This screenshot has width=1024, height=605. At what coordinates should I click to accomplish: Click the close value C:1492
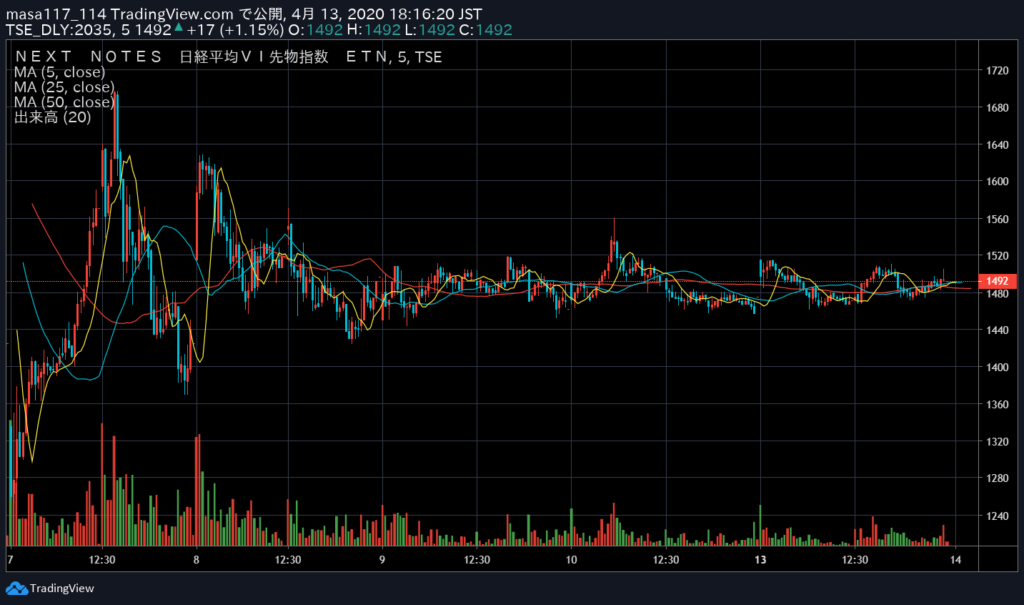(486, 30)
